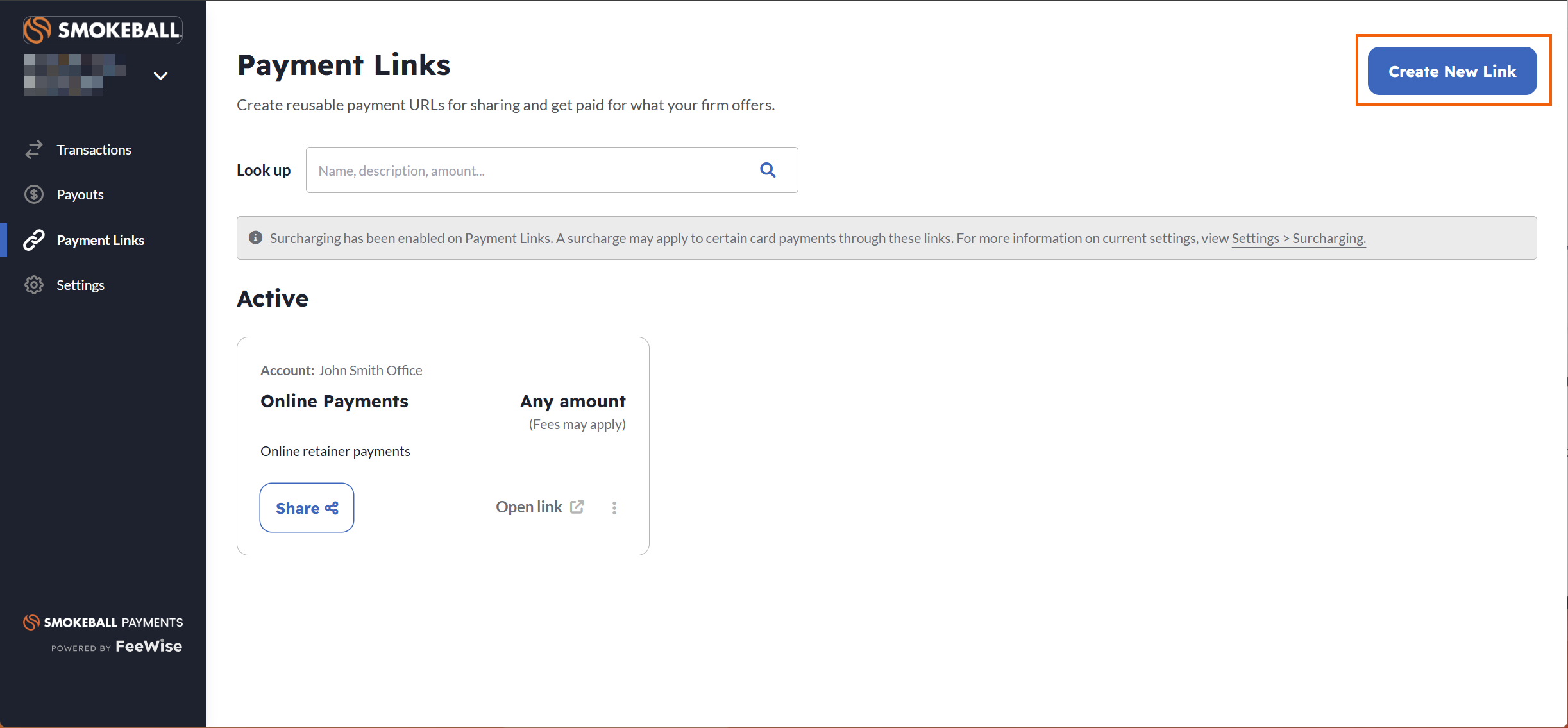1568x728 pixels.
Task: Open the Payouts sidebar menu item
Action: (x=80, y=194)
